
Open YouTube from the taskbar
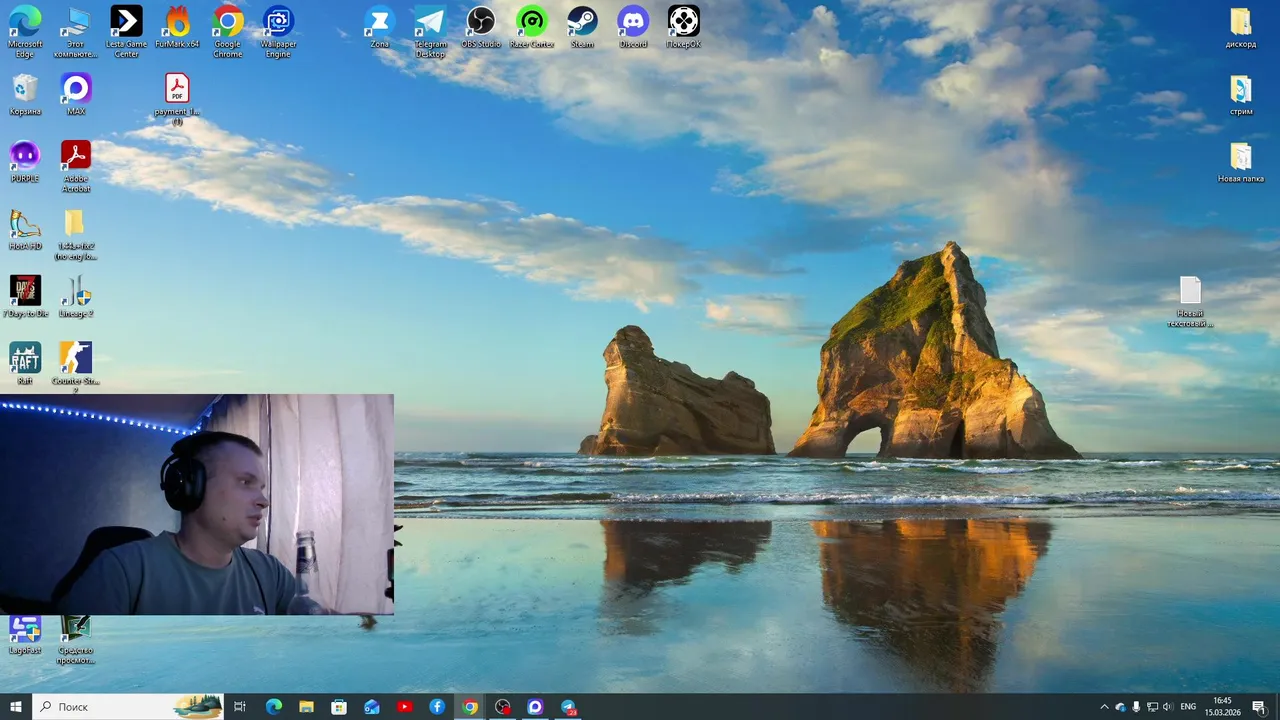[x=404, y=707]
